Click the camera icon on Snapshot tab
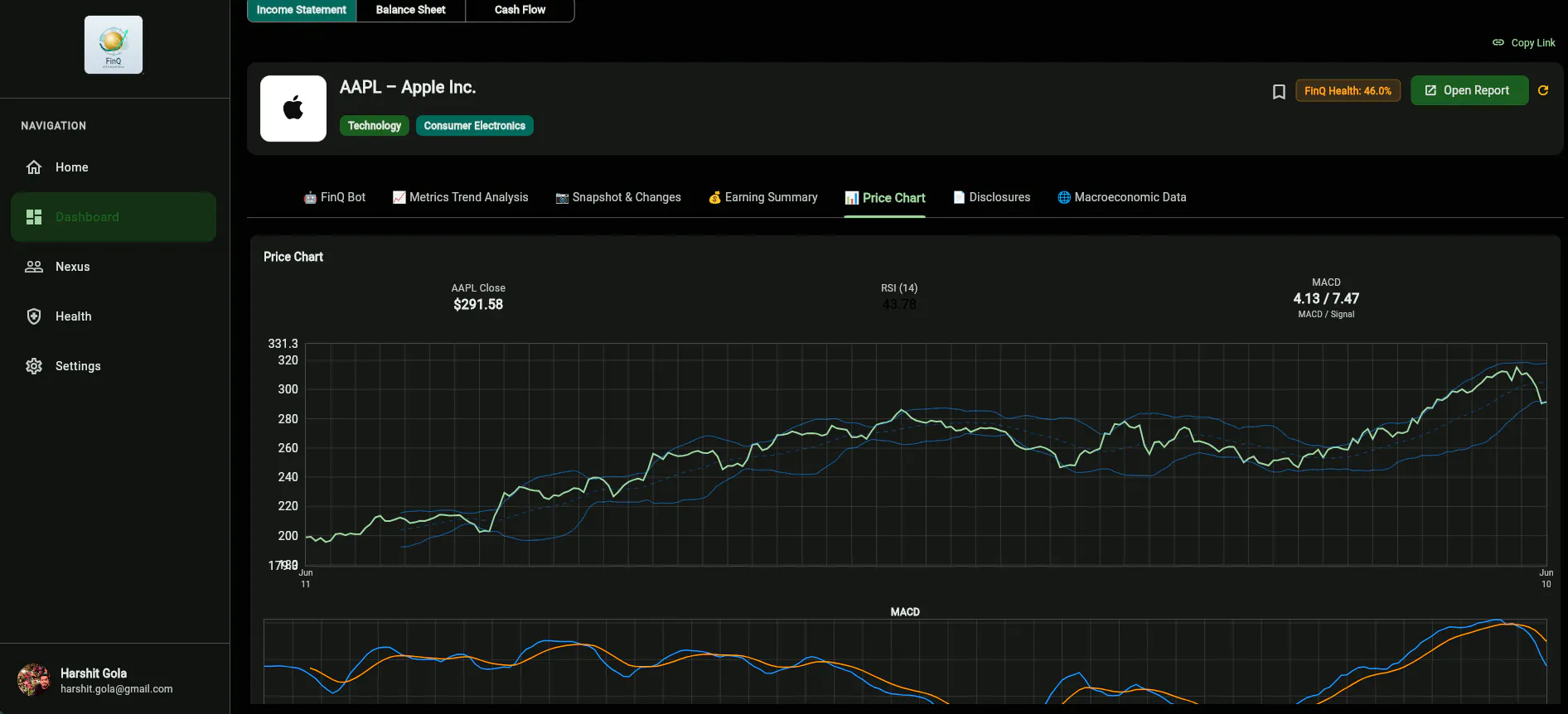Viewport: 1568px width, 714px height. [x=562, y=197]
